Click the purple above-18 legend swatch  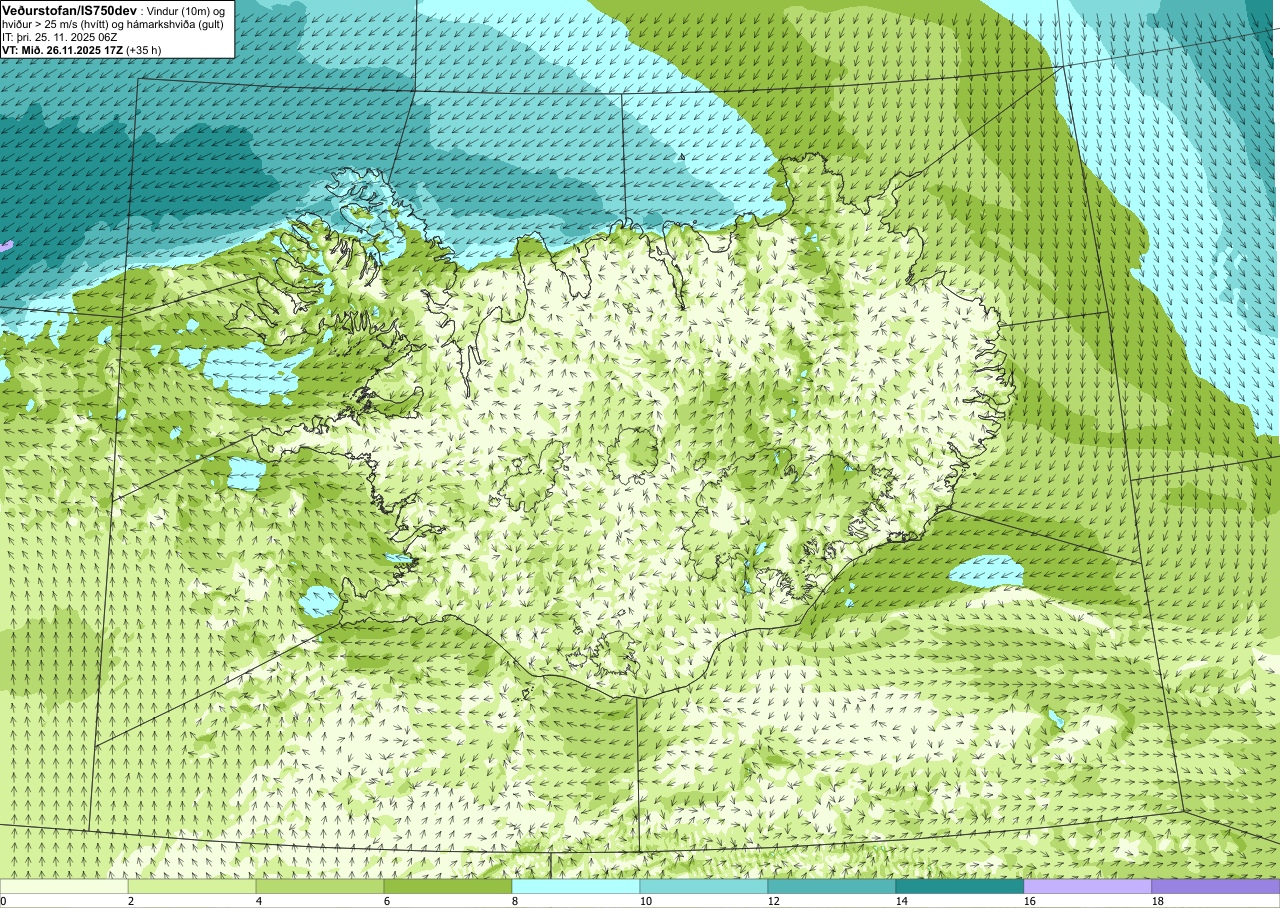(x=1216, y=886)
